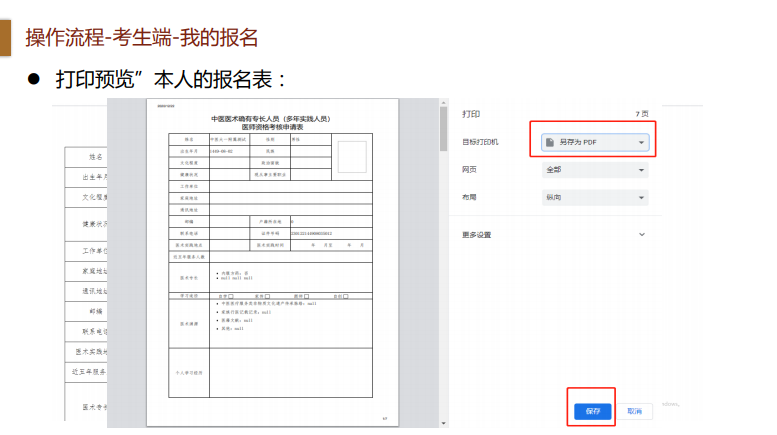The width and height of the screenshot is (777, 435).
Task: Expand the 更多设置 section
Action: pos(641,235)
